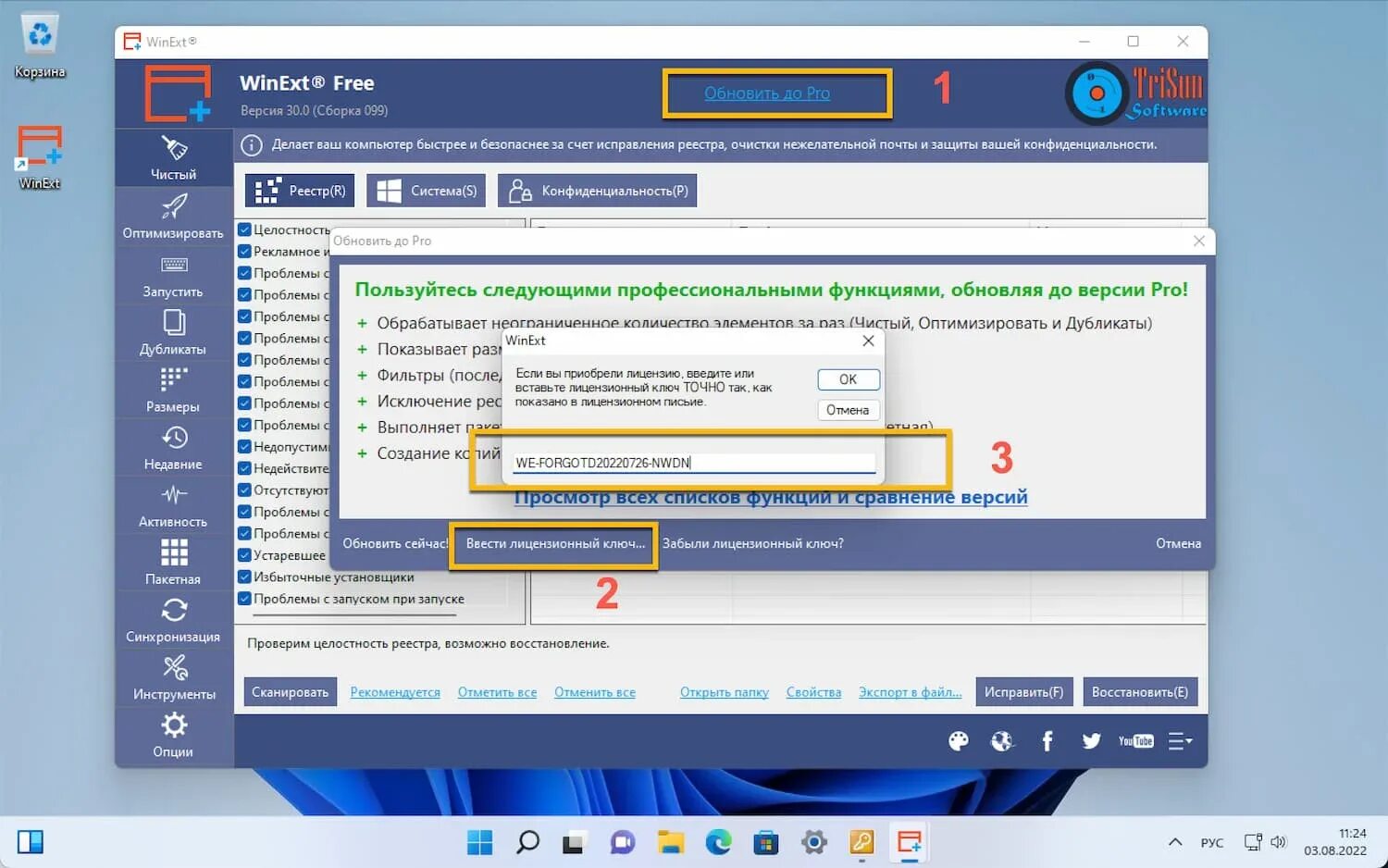This screenshot has width=1388, height=868.
Task: Toggle the Отсутствуют checkbox
Action: [244, 490]
